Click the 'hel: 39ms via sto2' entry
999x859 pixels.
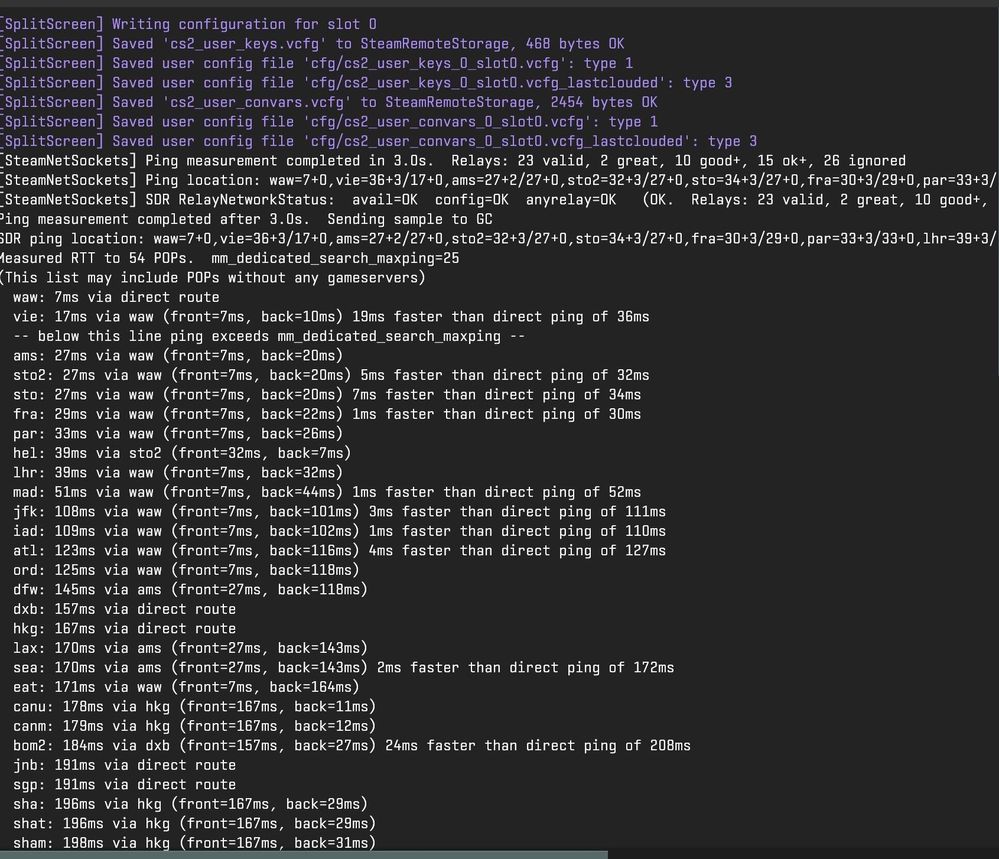coord(182,453)
